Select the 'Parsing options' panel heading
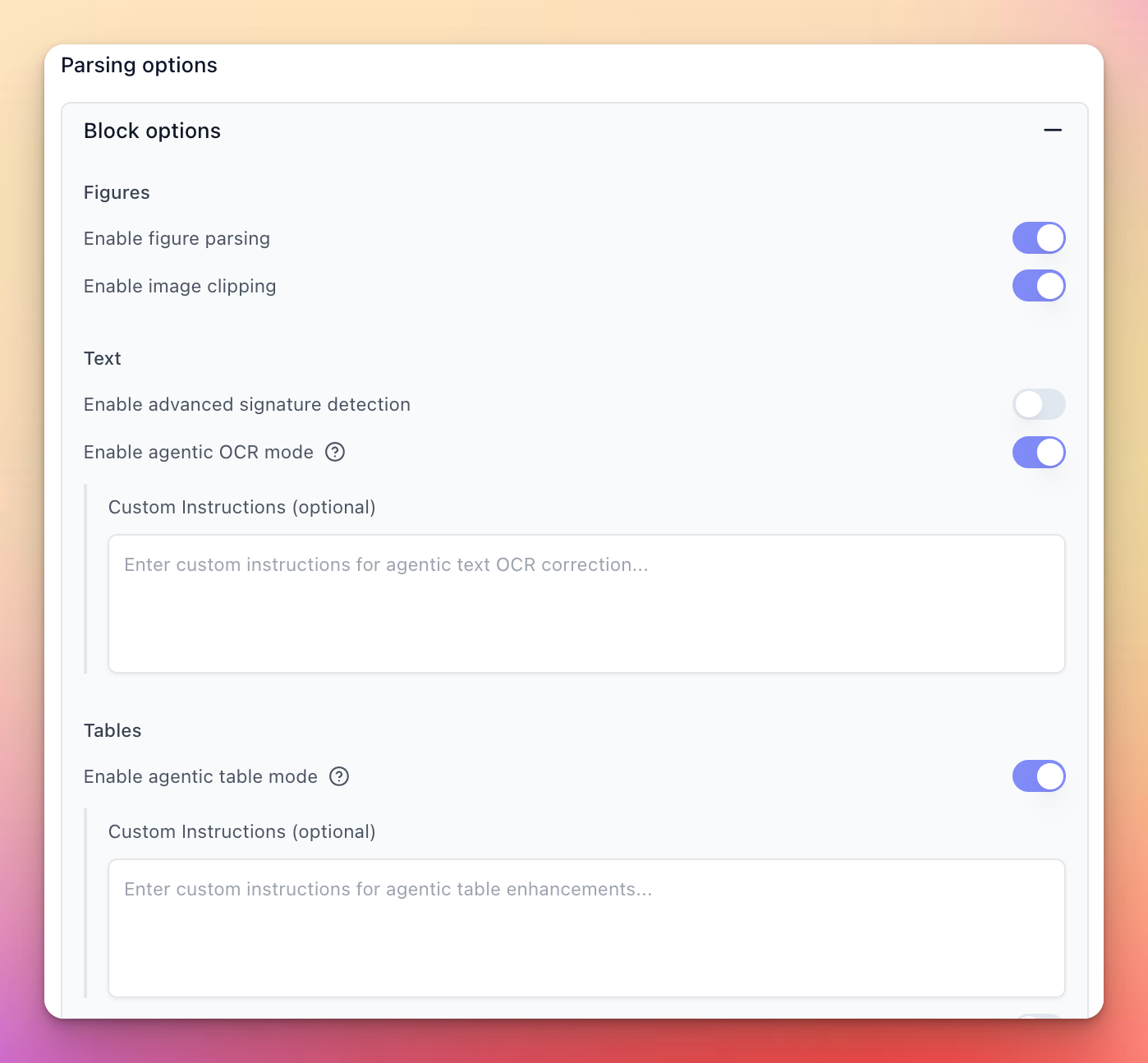The width and height of the screenshot is (1148, 1063). pos(139,66)
